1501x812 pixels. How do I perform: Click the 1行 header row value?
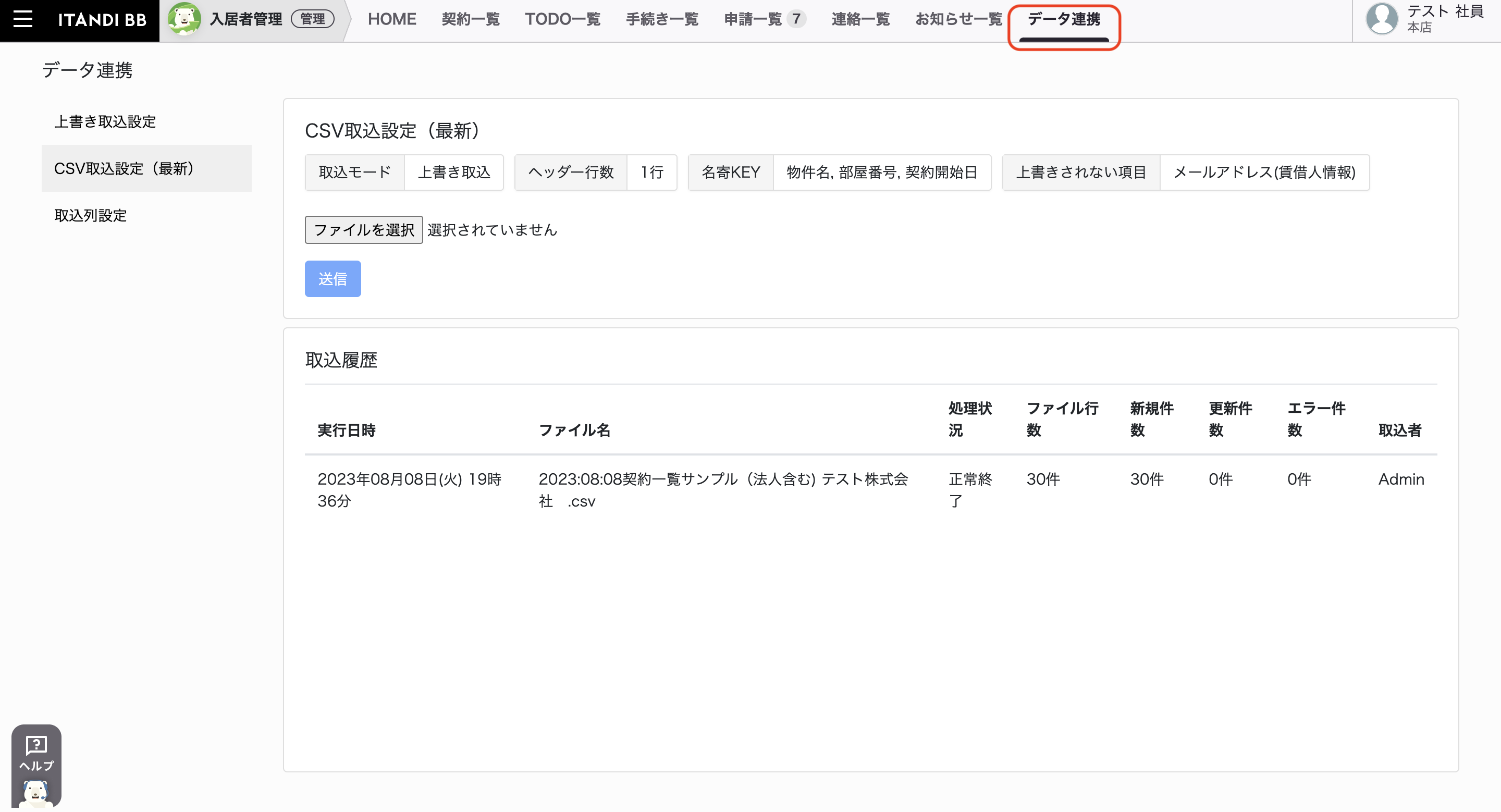click(x=652, y=173)
